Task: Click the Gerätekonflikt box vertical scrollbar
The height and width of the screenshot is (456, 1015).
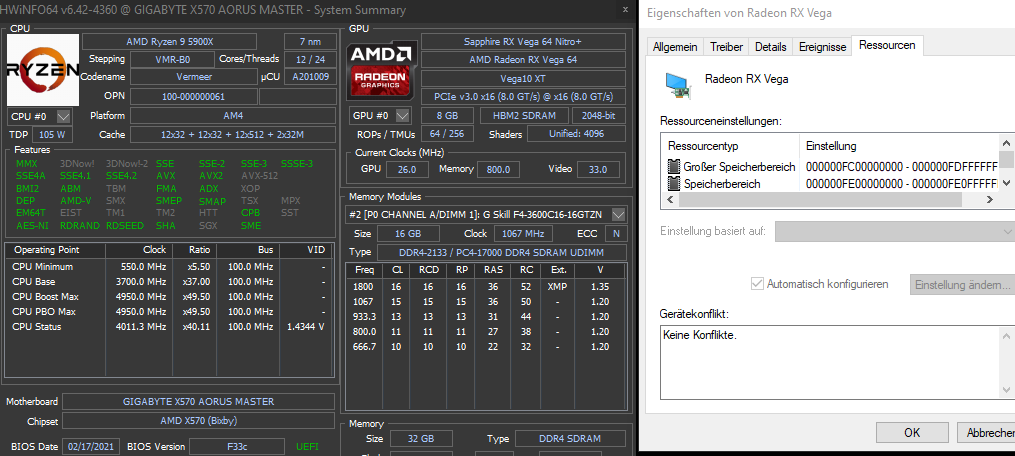Action: (1007, 363)
